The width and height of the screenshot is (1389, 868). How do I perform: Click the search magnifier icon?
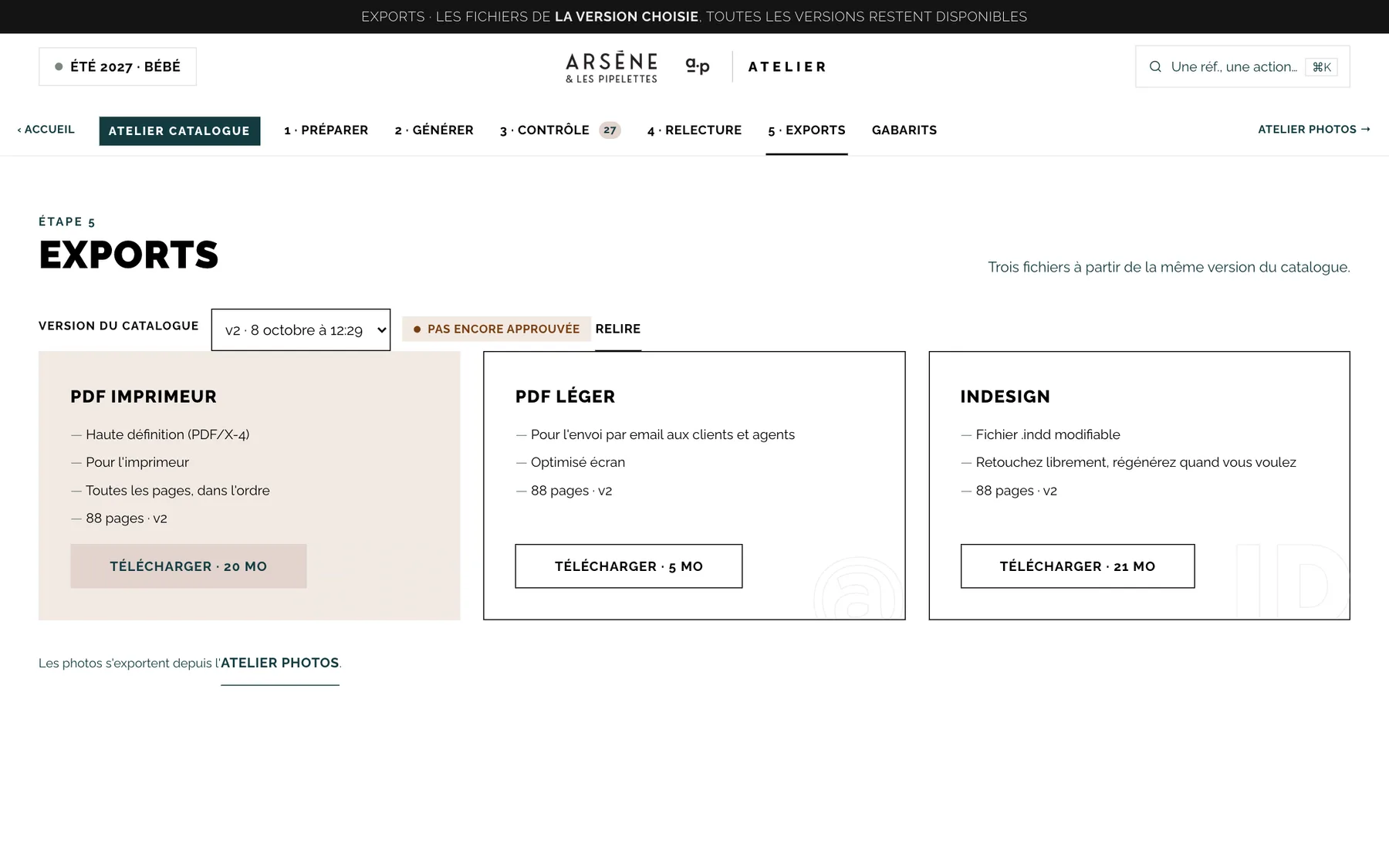pos(1155,67)
